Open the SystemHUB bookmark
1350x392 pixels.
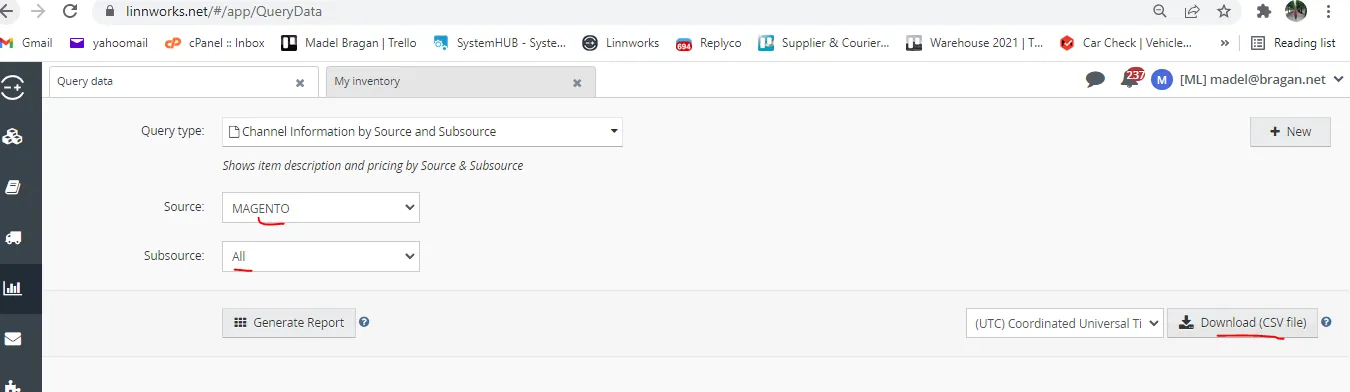pos(499,43)
